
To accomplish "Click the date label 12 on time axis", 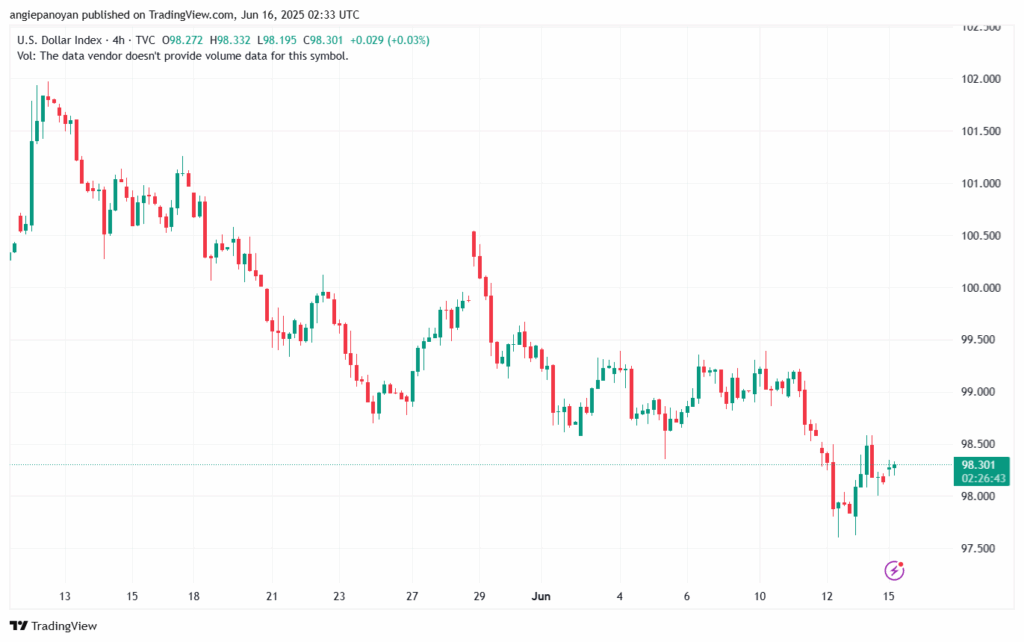I will [x=827, y=596].
